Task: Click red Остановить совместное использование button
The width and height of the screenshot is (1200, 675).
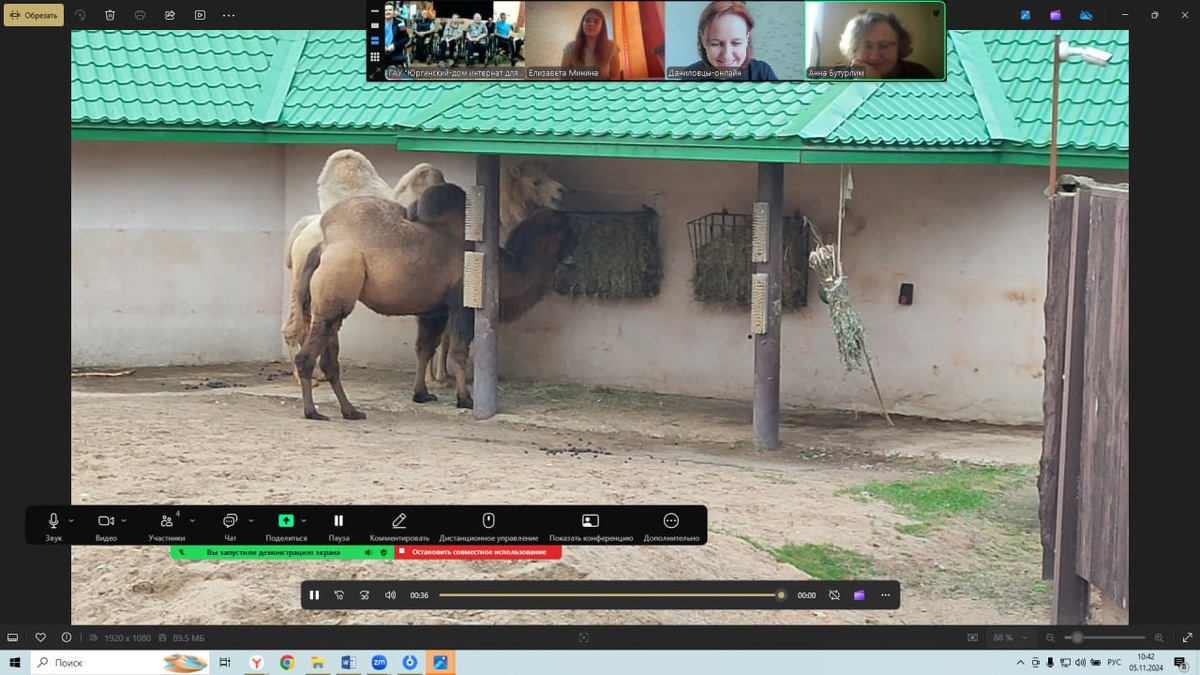Action: coord(478,552)
